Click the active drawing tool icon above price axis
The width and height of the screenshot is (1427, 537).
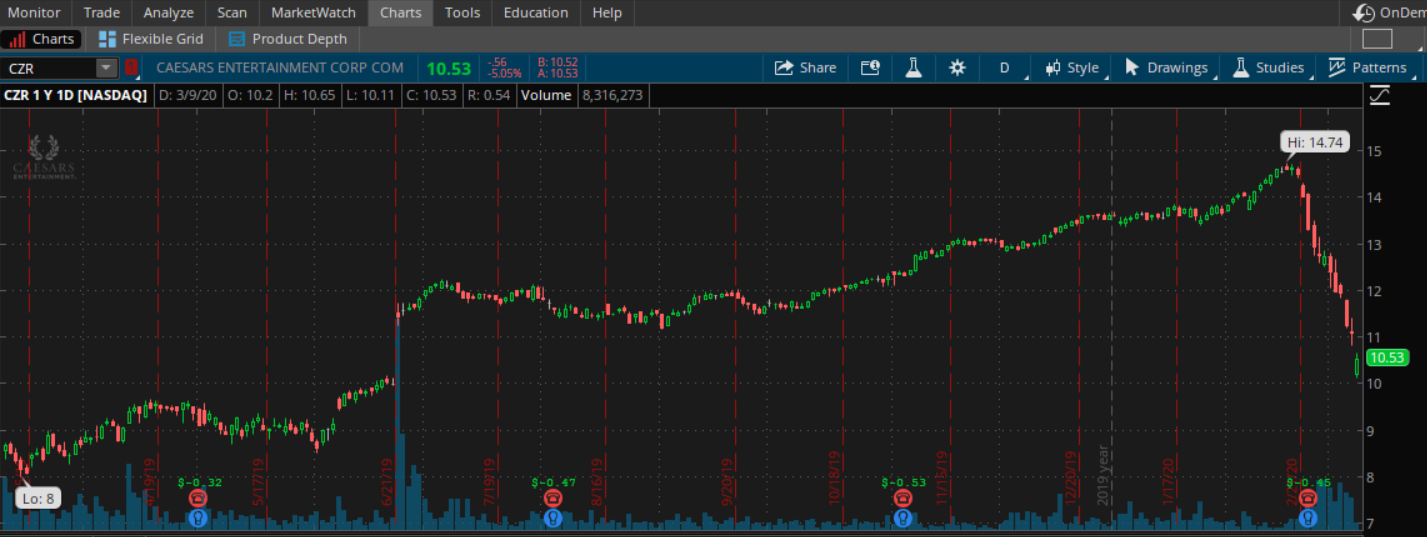click(1380, 96)
